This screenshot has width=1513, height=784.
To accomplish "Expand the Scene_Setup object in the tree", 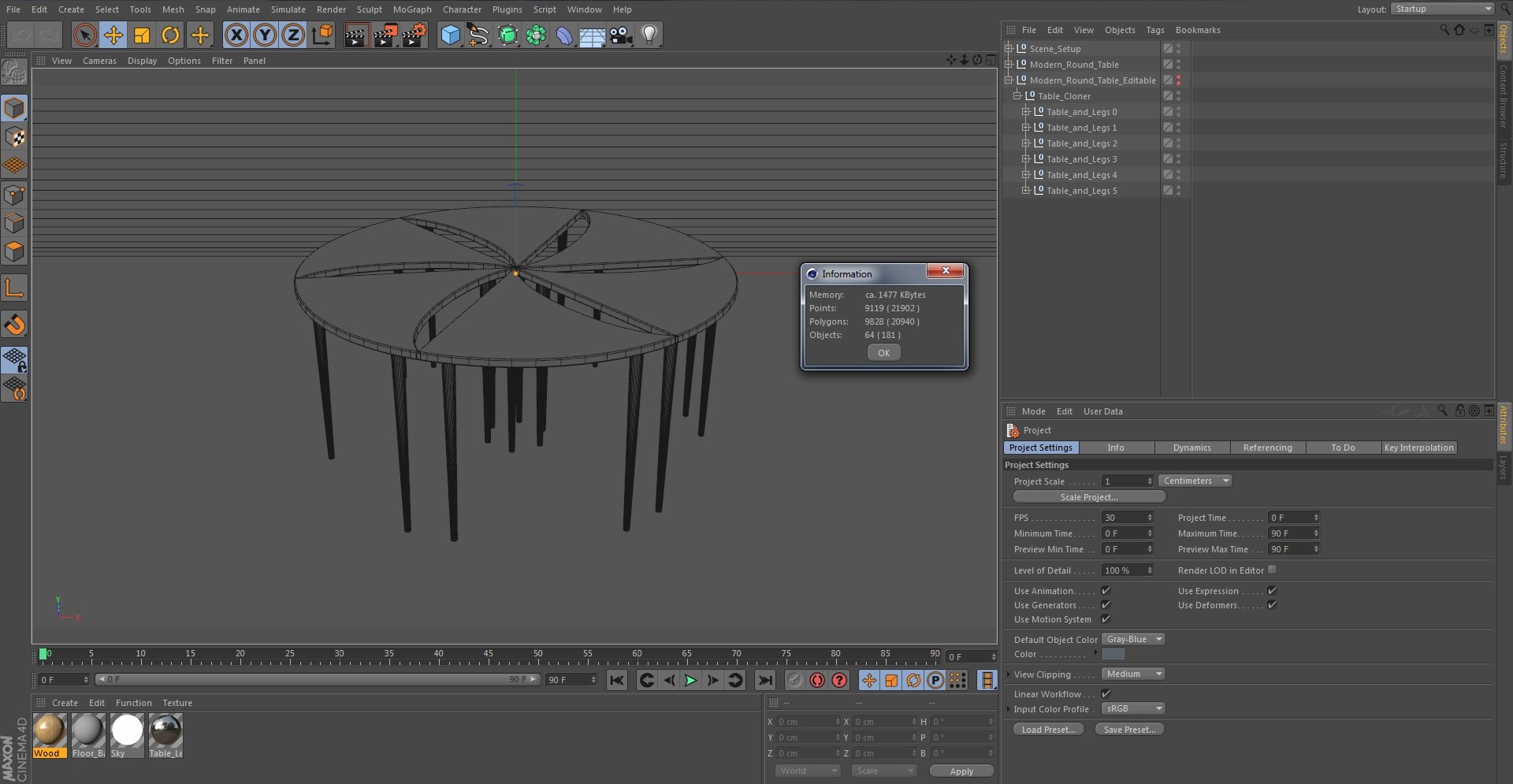I will [1008, 49].
